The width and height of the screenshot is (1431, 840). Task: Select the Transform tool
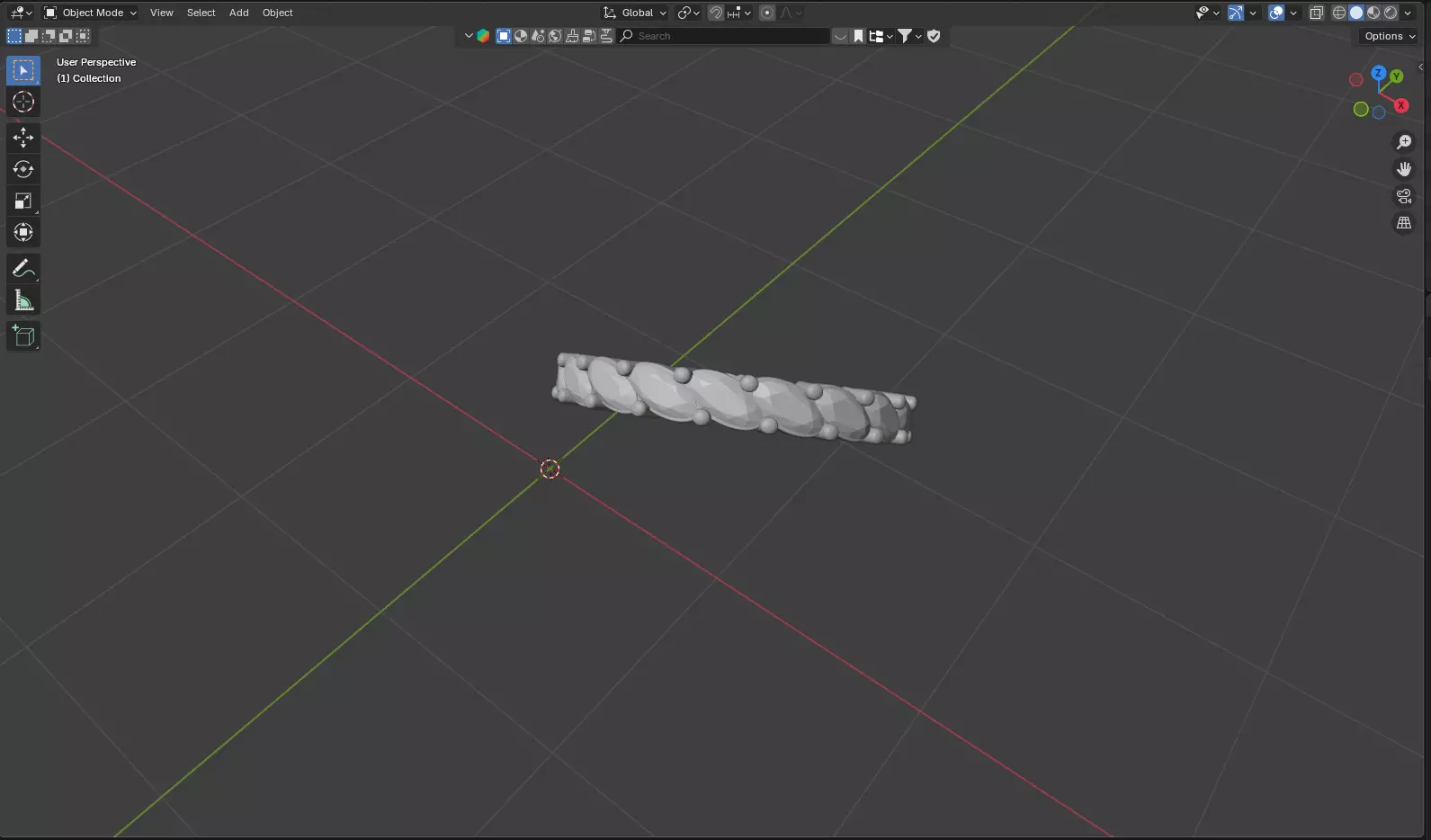pos(23,232)
